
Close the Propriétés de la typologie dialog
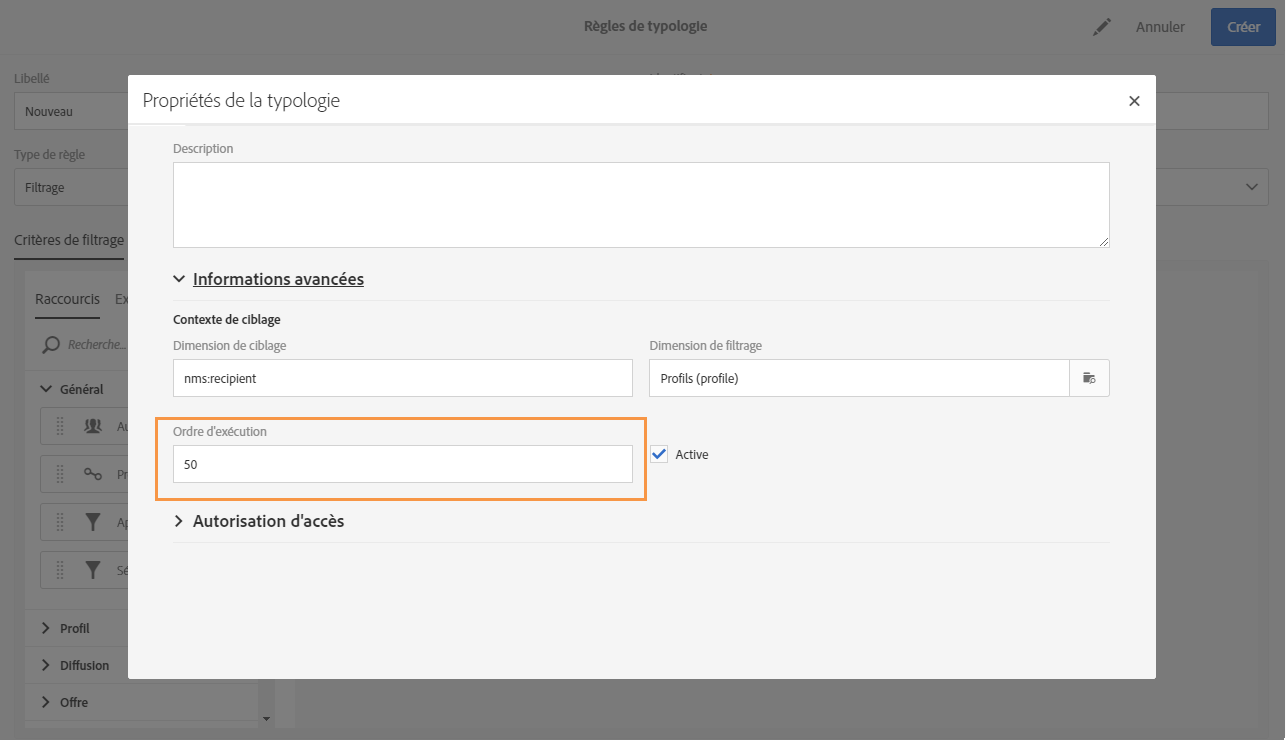click(1134, 101)
